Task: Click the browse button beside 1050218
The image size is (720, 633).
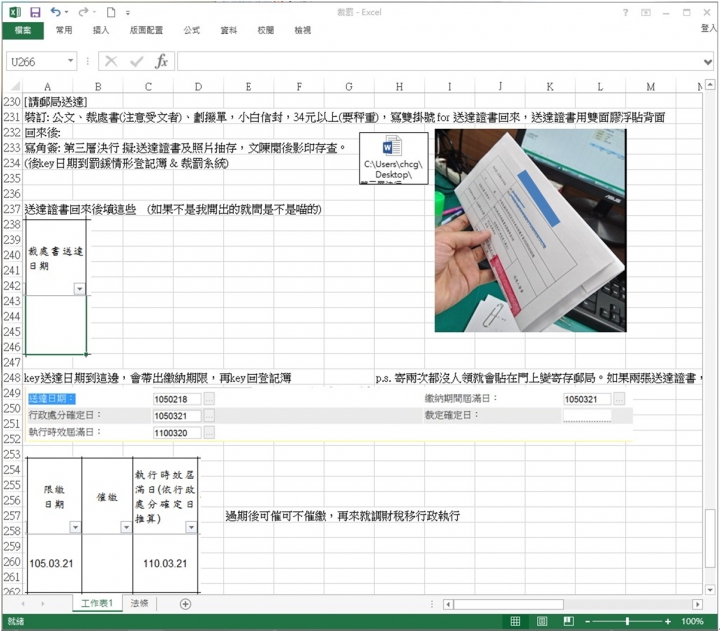Action: point(209,399)
